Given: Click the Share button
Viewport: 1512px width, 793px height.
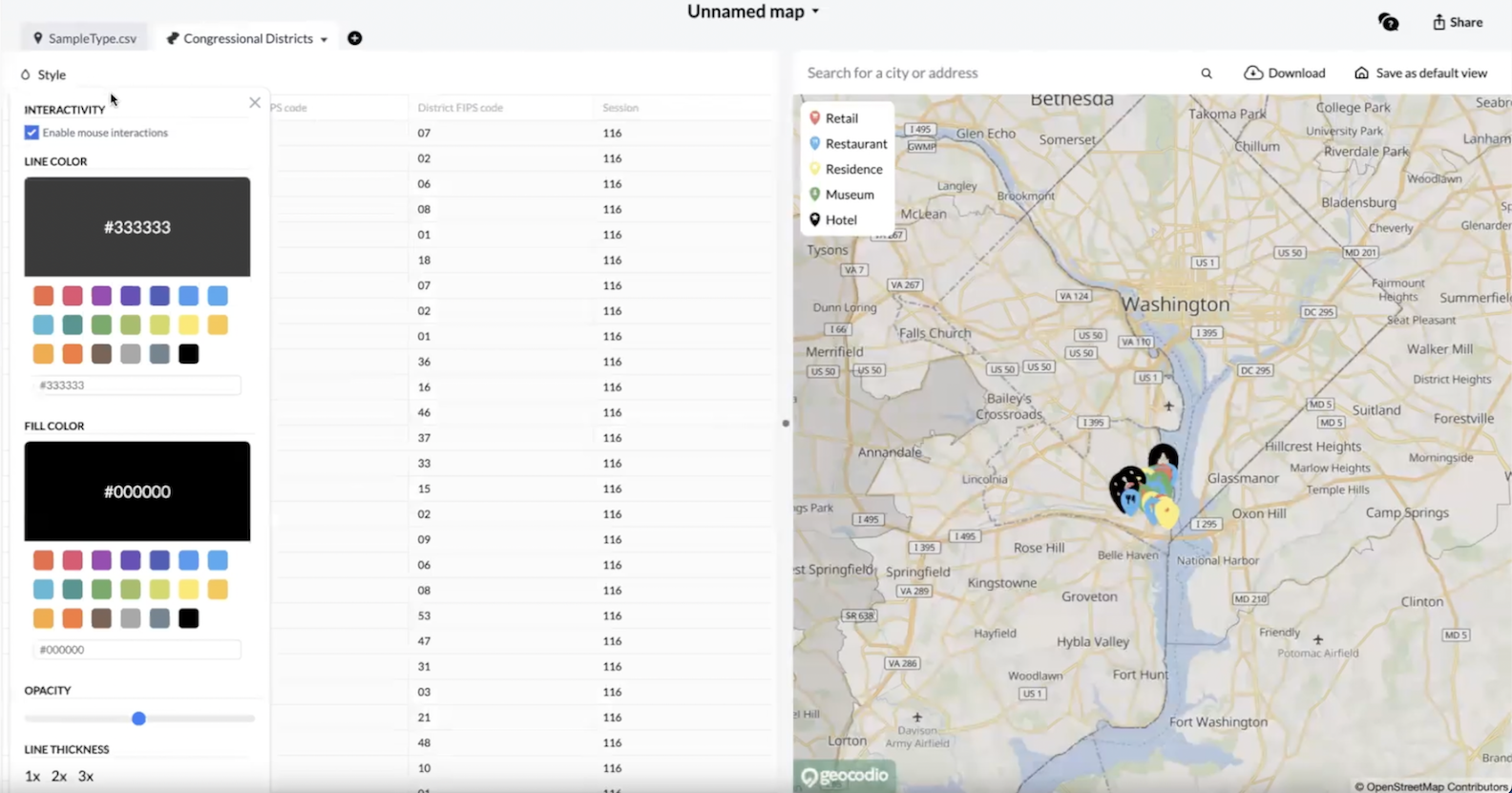Looking at the screenshot, I should (1457, 22).
